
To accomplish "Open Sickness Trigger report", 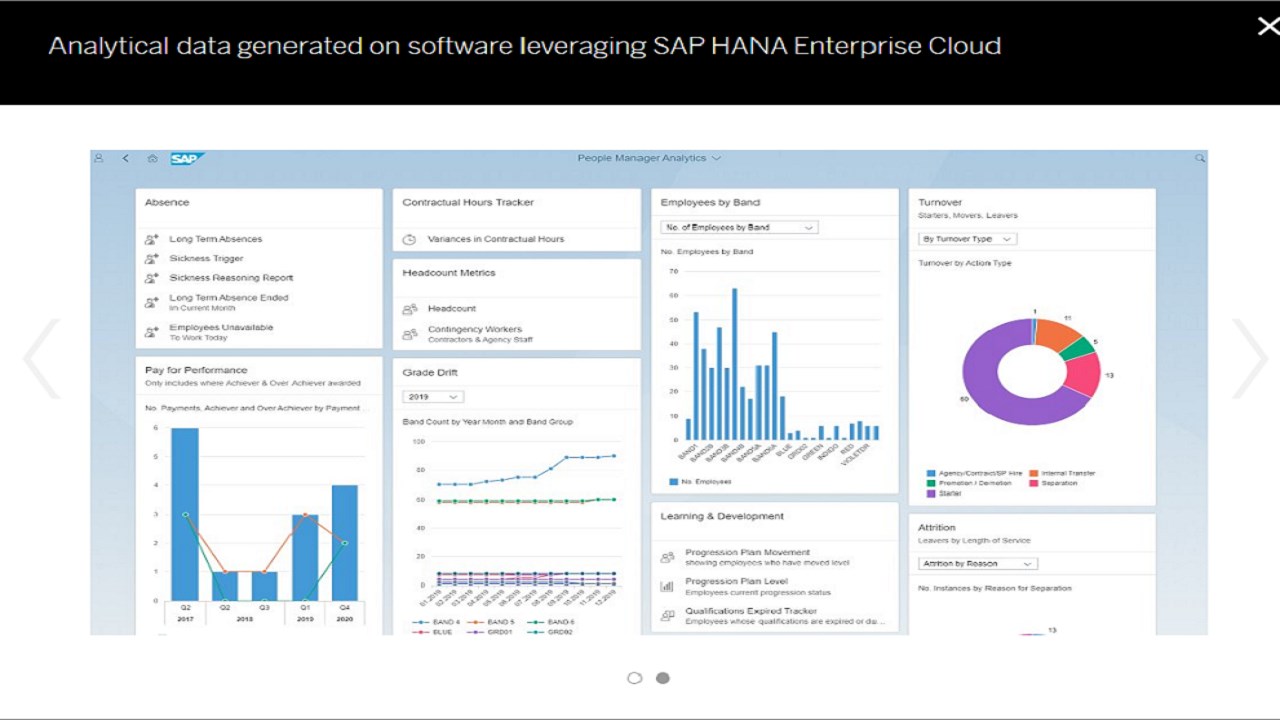I will click(206, 258).
